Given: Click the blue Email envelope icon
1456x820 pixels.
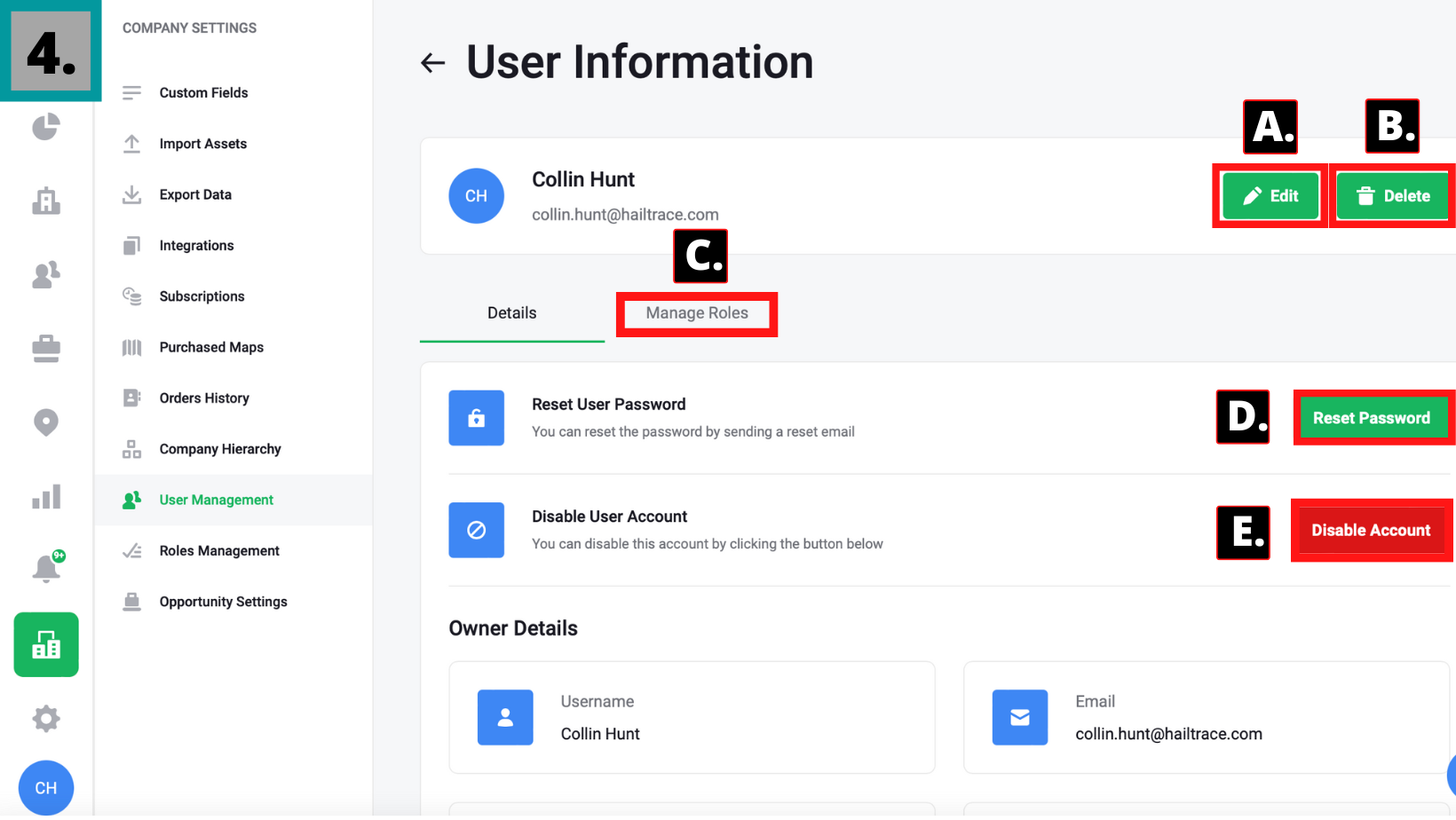Looking at the screenshot, I should click(x=1019, y=717).
